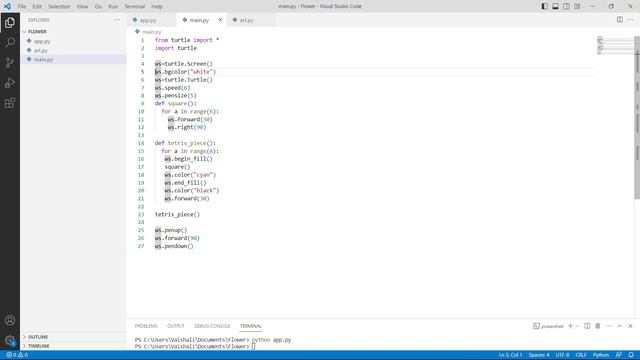Viewport: 640px width, 360px height.
Task: Click errors and warnings status indicator
Action: (x=17, y=355)
